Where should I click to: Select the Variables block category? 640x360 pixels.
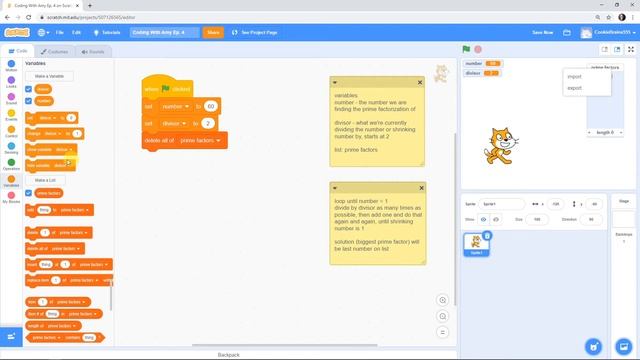(11, 181)
